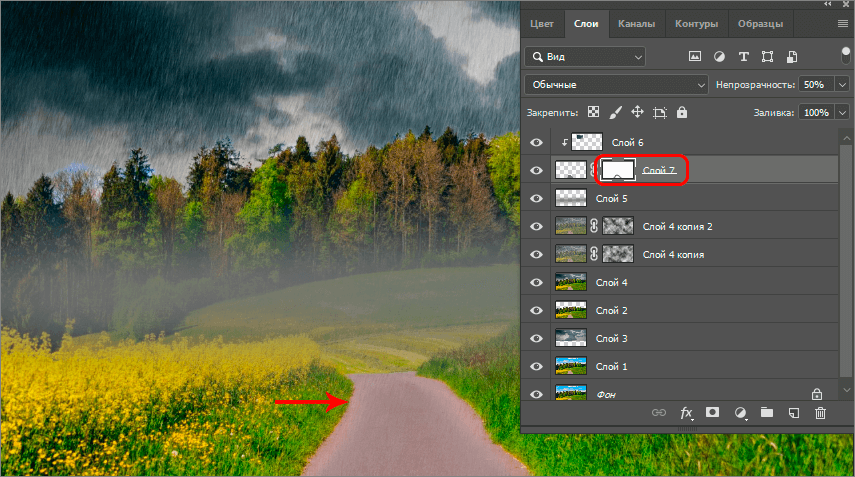855x477 pixels.
Task: Lock image pixels brush icon
Action: (x=615, y=113)
